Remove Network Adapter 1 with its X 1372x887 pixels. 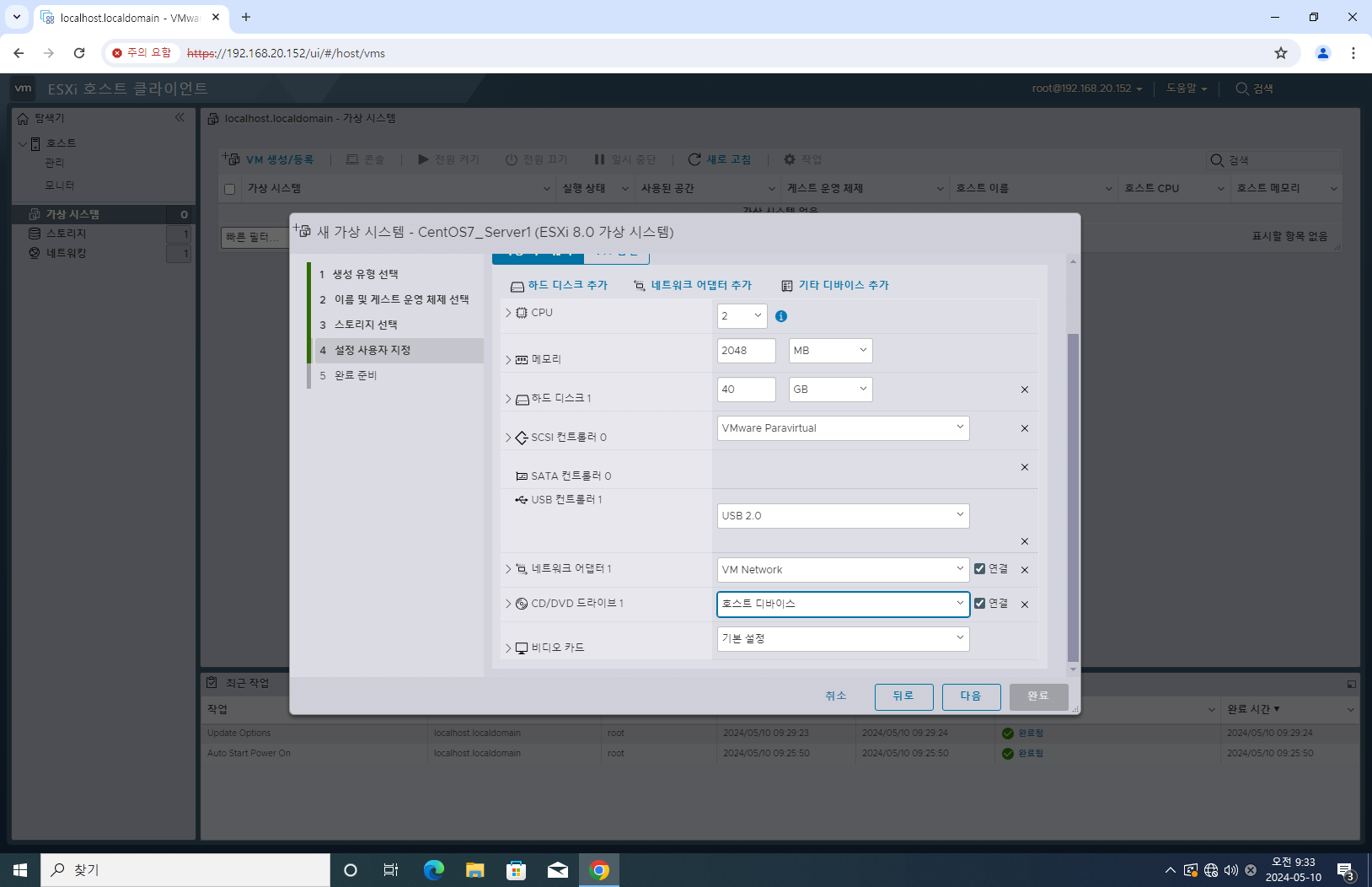coord(1025,570)
